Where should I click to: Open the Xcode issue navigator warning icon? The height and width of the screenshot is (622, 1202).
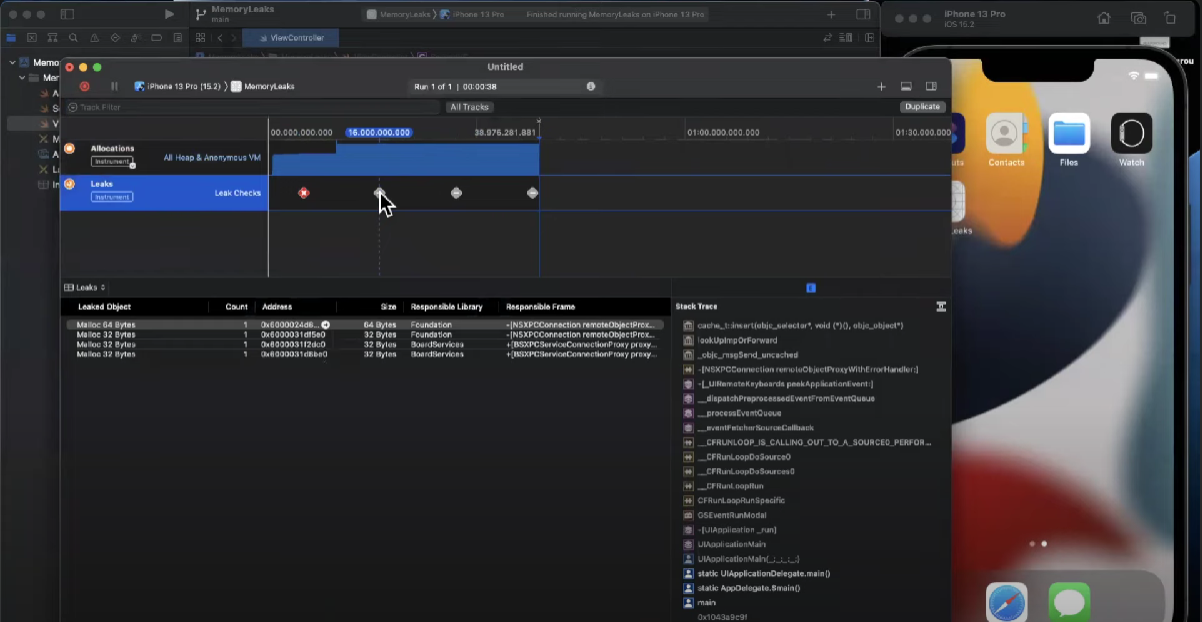point(94,37)
